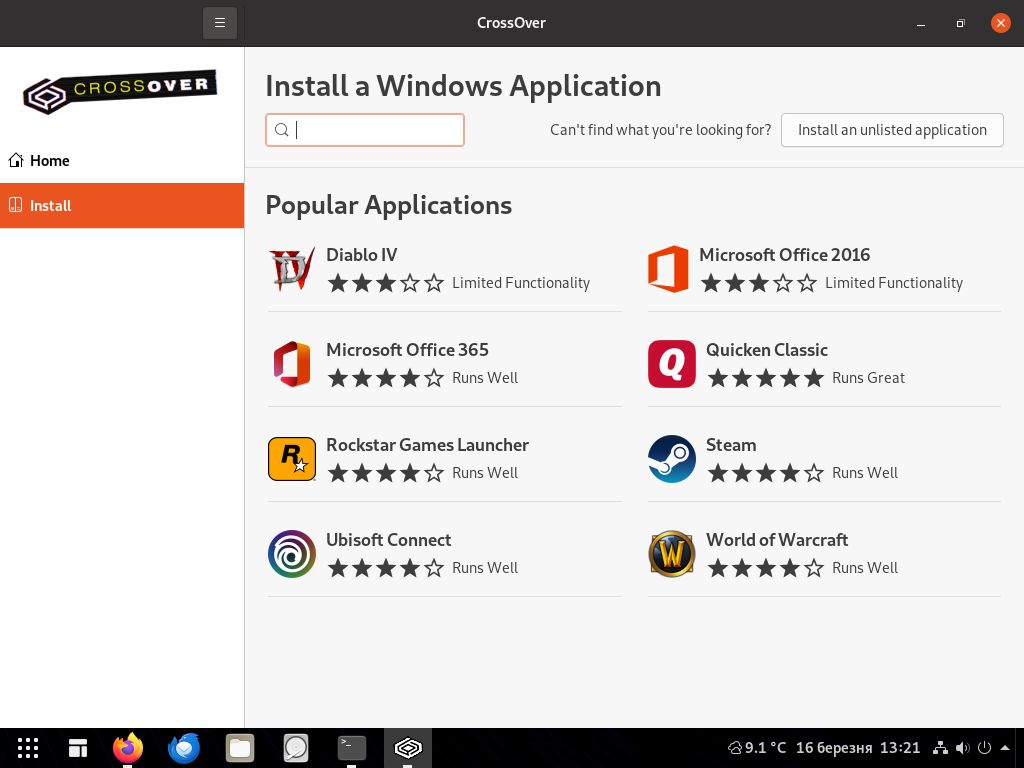Open the hamburger menu in title bar

click(x=220, y=23)
